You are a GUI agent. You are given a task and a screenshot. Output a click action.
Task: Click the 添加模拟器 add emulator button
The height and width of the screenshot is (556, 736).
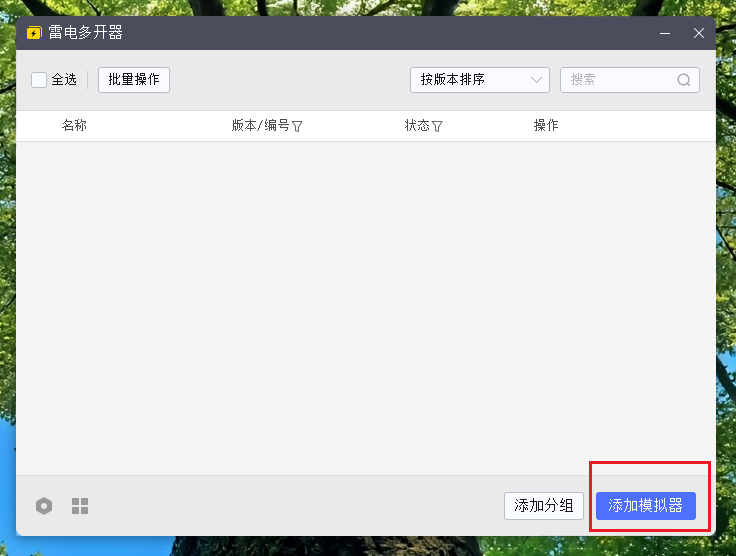click(646, 506)
